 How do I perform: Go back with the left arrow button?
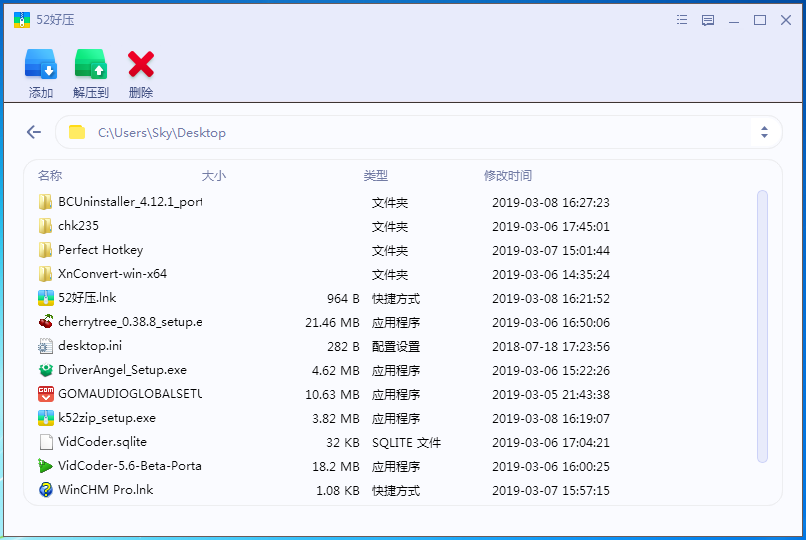34,132
